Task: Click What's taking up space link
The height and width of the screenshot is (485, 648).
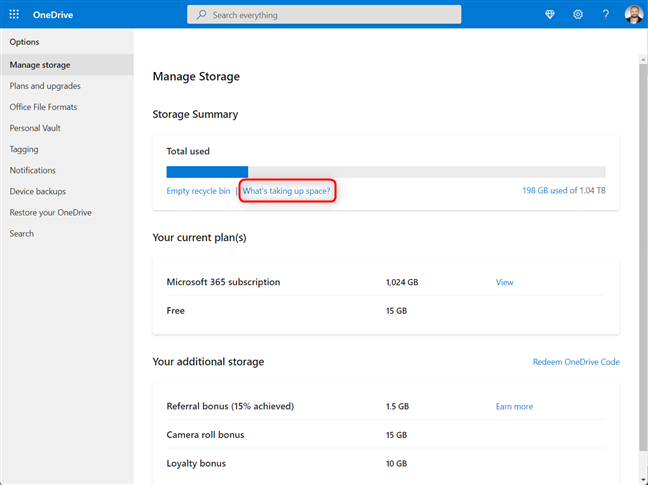Action: pyautogui.click(x=286, y=191)
